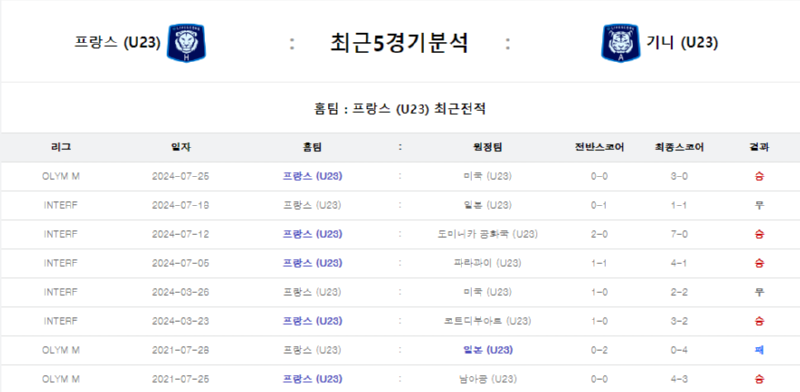Click the final score 4-1
This screenshot has width=800, height=392.
click(679, 264)
